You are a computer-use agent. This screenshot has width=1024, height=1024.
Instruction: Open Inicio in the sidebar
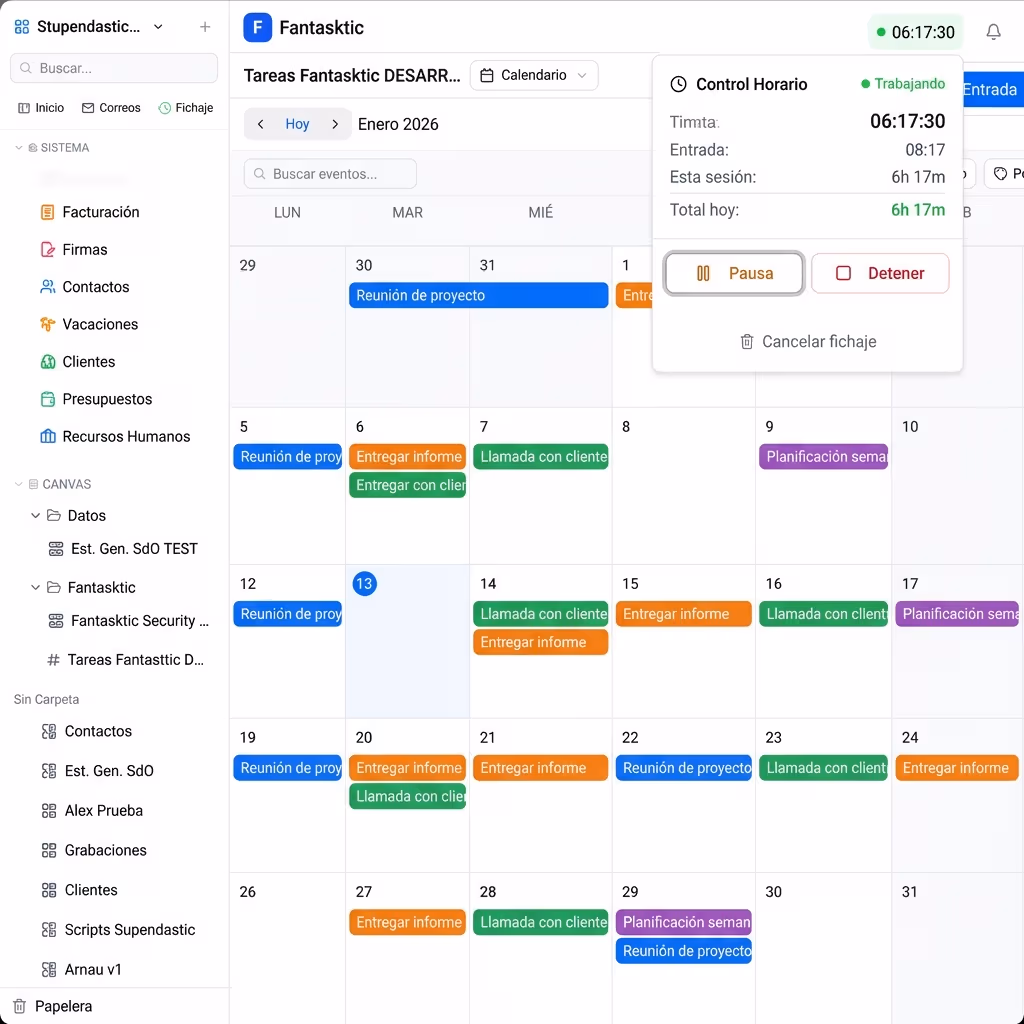41,108
